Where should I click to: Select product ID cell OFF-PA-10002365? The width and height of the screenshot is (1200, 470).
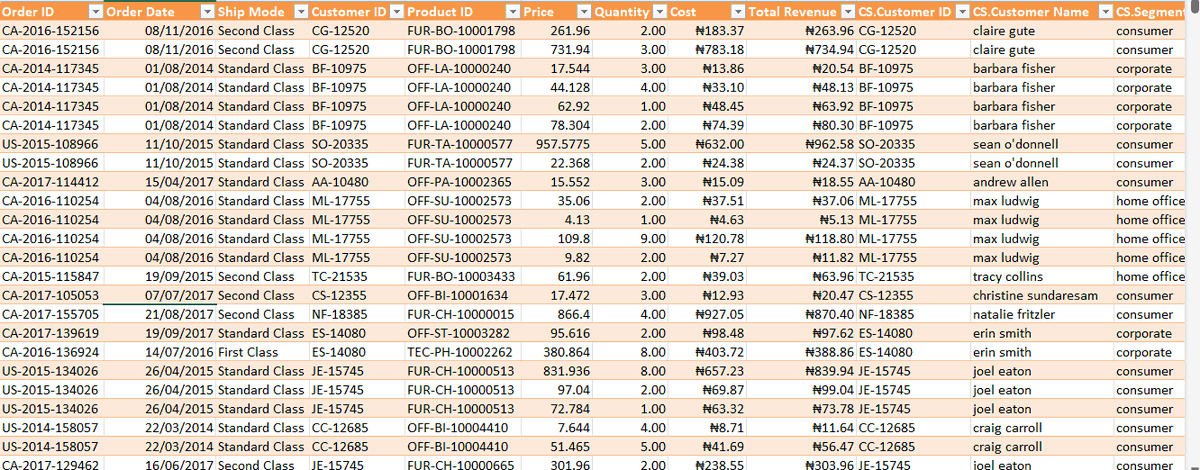(462, 182)
